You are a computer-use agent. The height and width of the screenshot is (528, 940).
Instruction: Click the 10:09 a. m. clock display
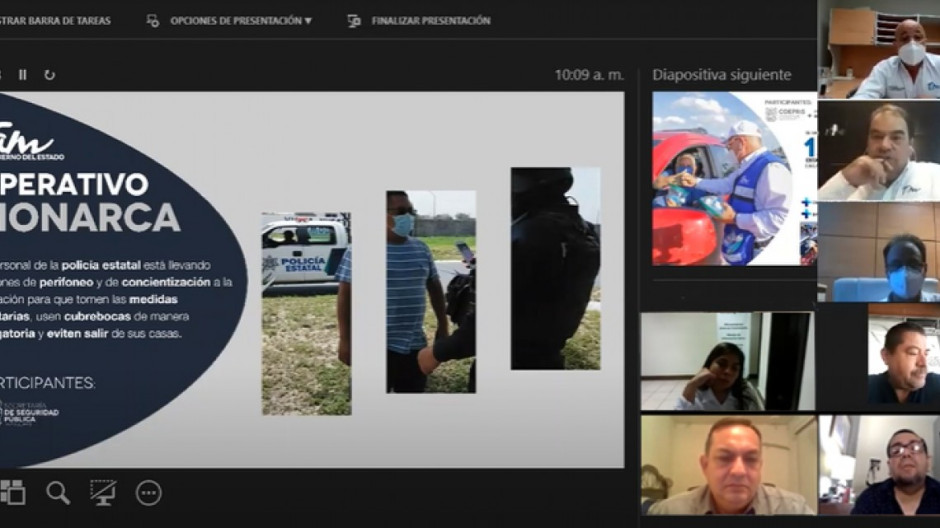[x=589, y=75]
